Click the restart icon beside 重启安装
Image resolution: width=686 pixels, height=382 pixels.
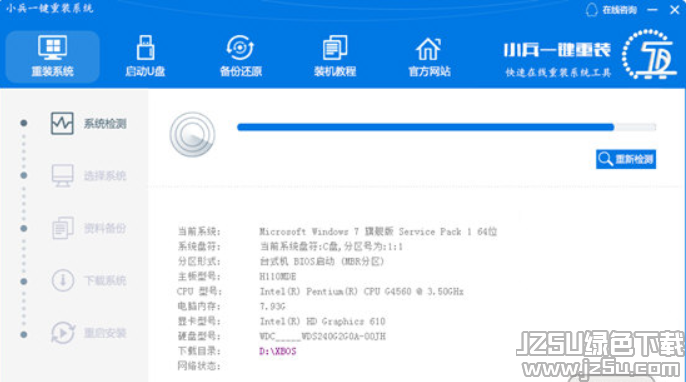(x=63, y=333)
